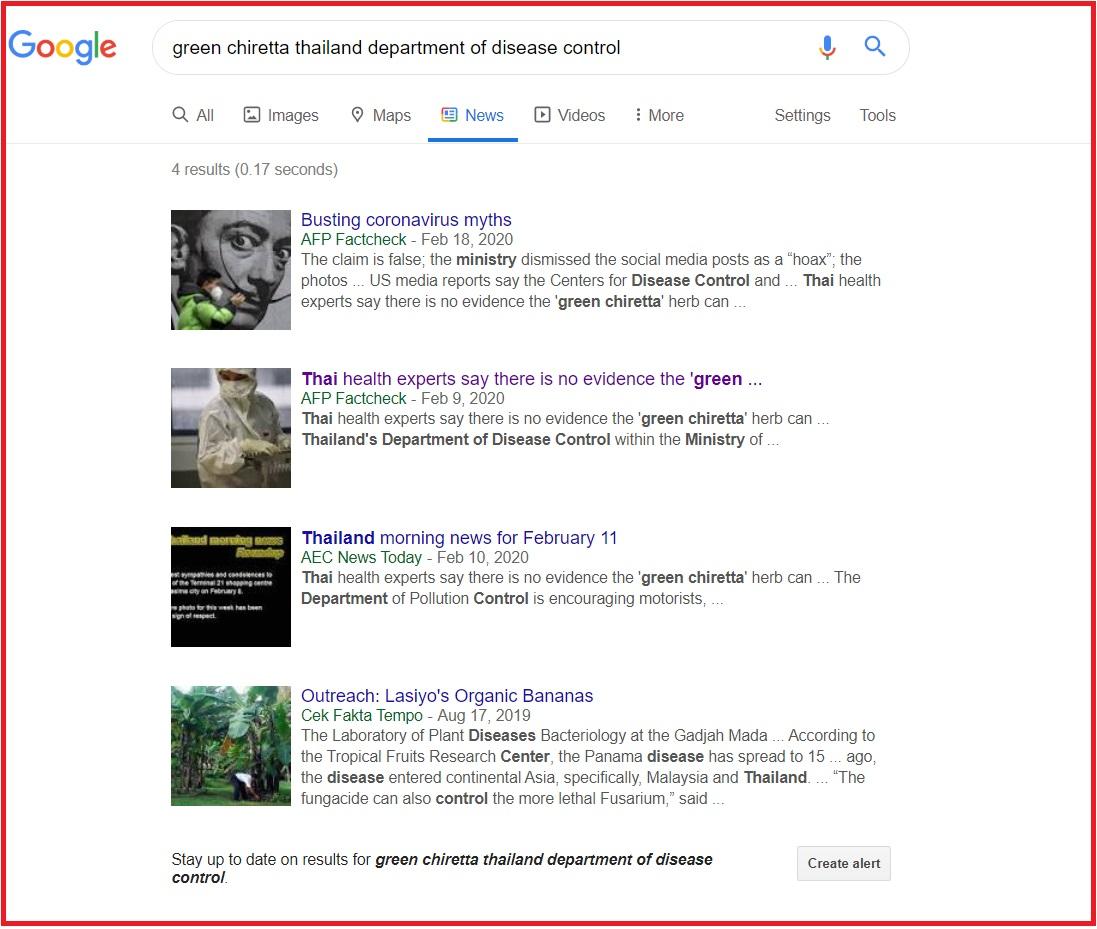Switch to the Videos tab
Screen dimensions: 1097x929
(x=570, y=115)
